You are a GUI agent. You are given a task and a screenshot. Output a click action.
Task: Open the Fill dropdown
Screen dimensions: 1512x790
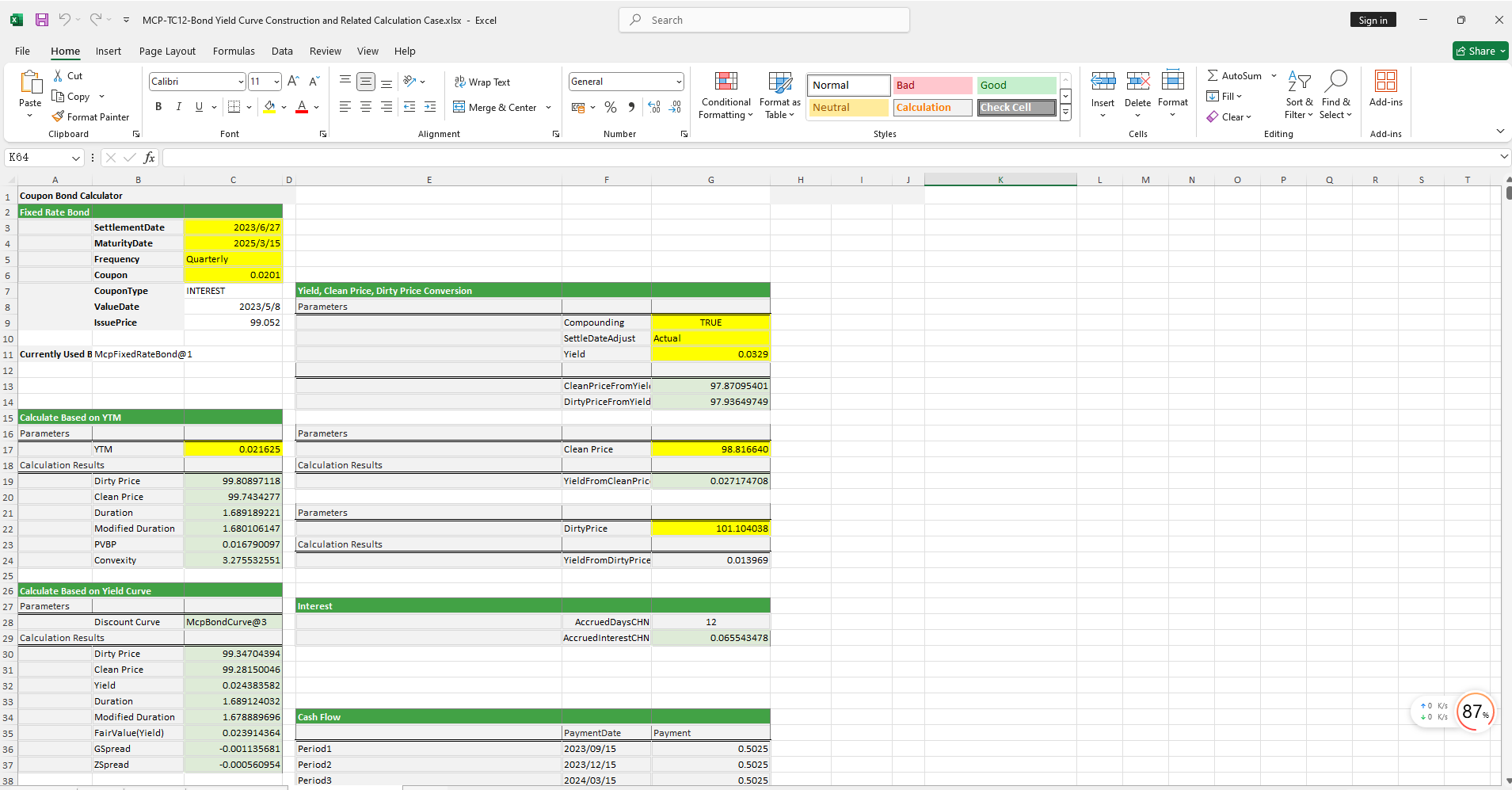[x=1224, y=96]
